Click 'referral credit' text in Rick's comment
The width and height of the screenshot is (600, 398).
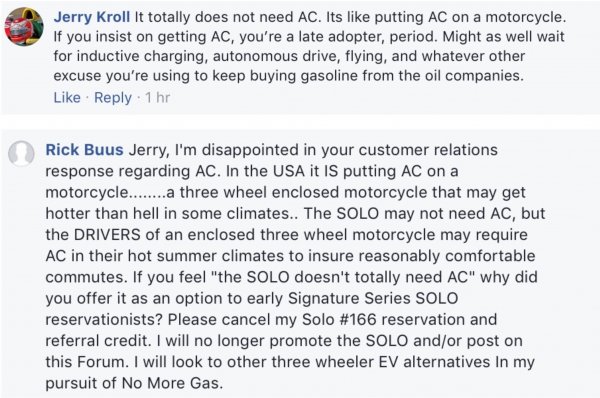click(x=97, y=341)
